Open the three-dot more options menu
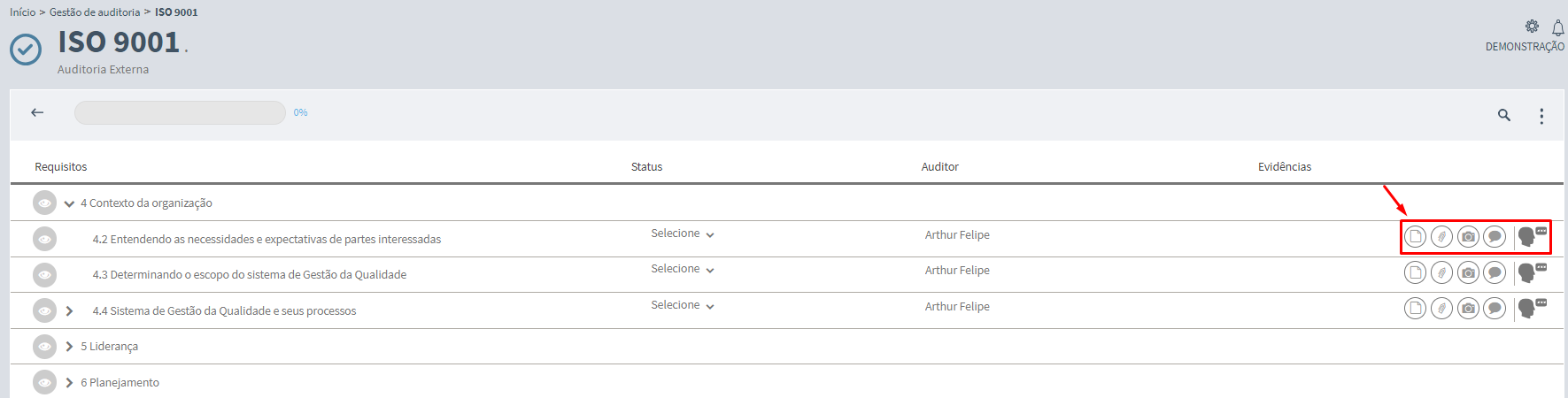This screenshot has width=1568, height=398. (x=1541, y=116)
